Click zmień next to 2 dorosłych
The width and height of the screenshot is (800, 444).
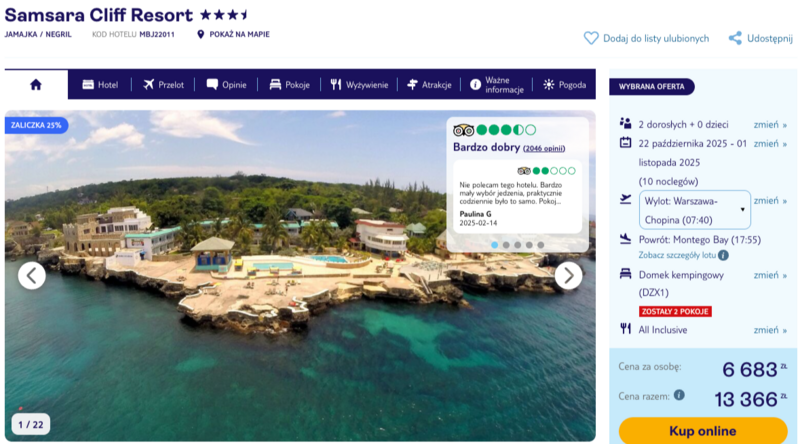(769, 125)
